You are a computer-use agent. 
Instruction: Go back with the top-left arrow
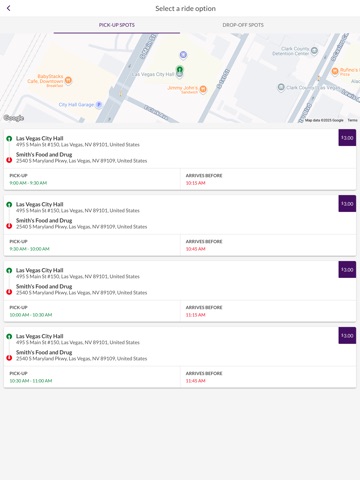pos(9,8)
